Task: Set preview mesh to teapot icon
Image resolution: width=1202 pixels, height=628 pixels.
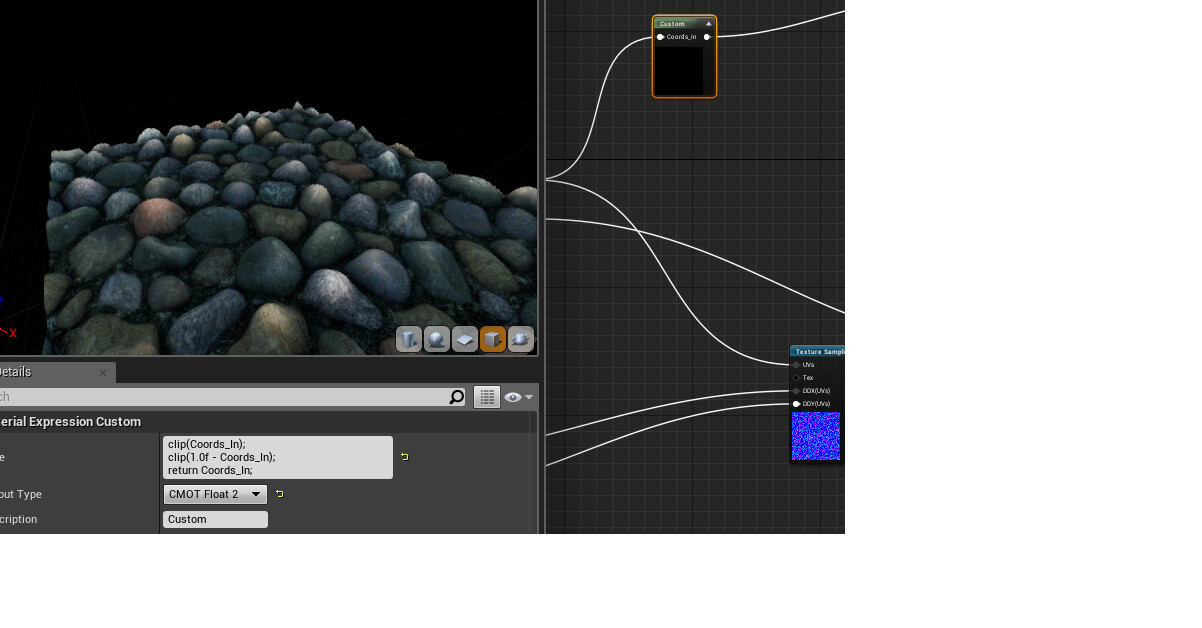Action: coord(520,340)
